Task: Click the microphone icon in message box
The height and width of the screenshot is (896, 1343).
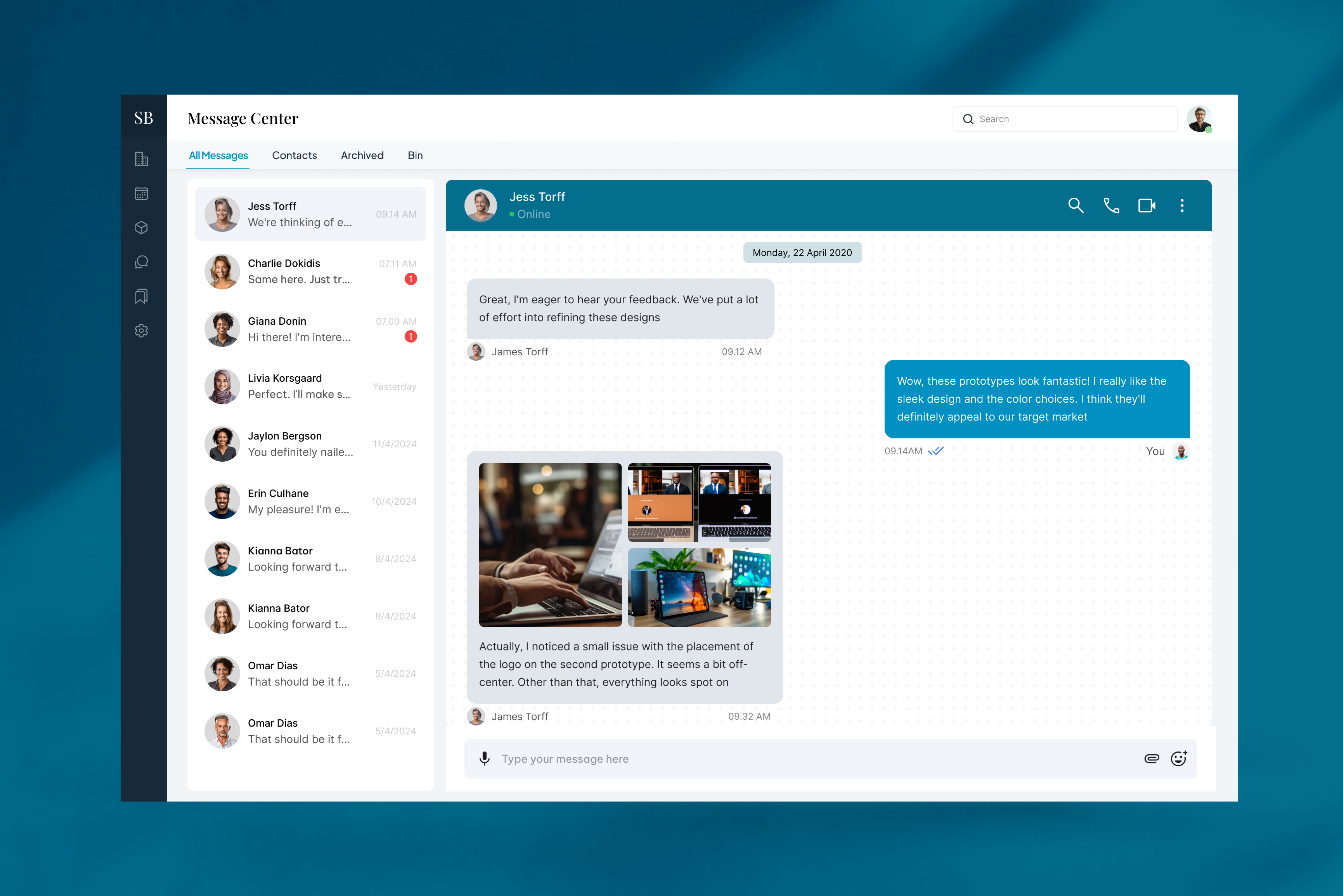Action: click(x=484, y=758)
